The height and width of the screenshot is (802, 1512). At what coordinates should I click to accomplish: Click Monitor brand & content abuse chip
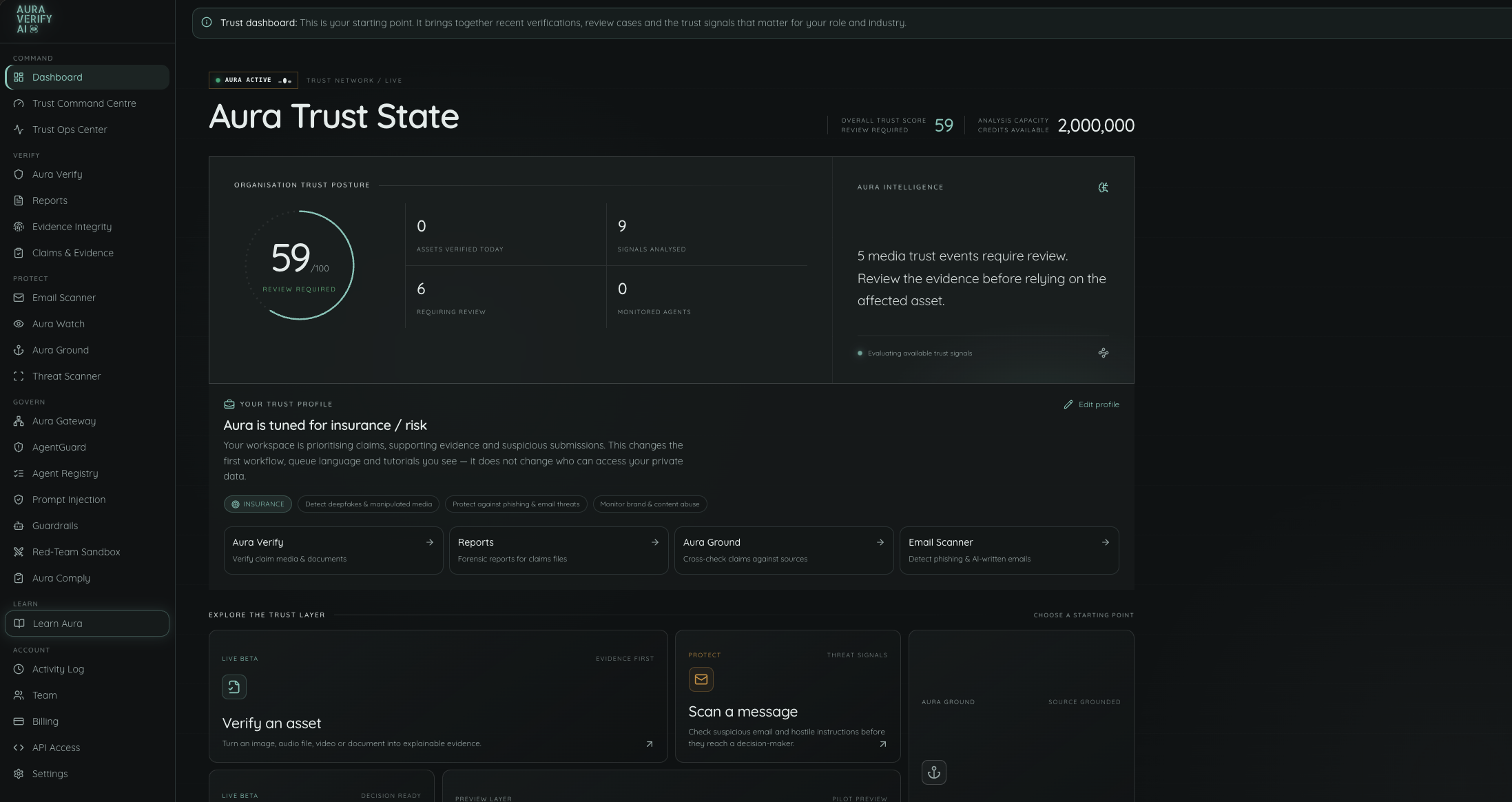(650, 504)
